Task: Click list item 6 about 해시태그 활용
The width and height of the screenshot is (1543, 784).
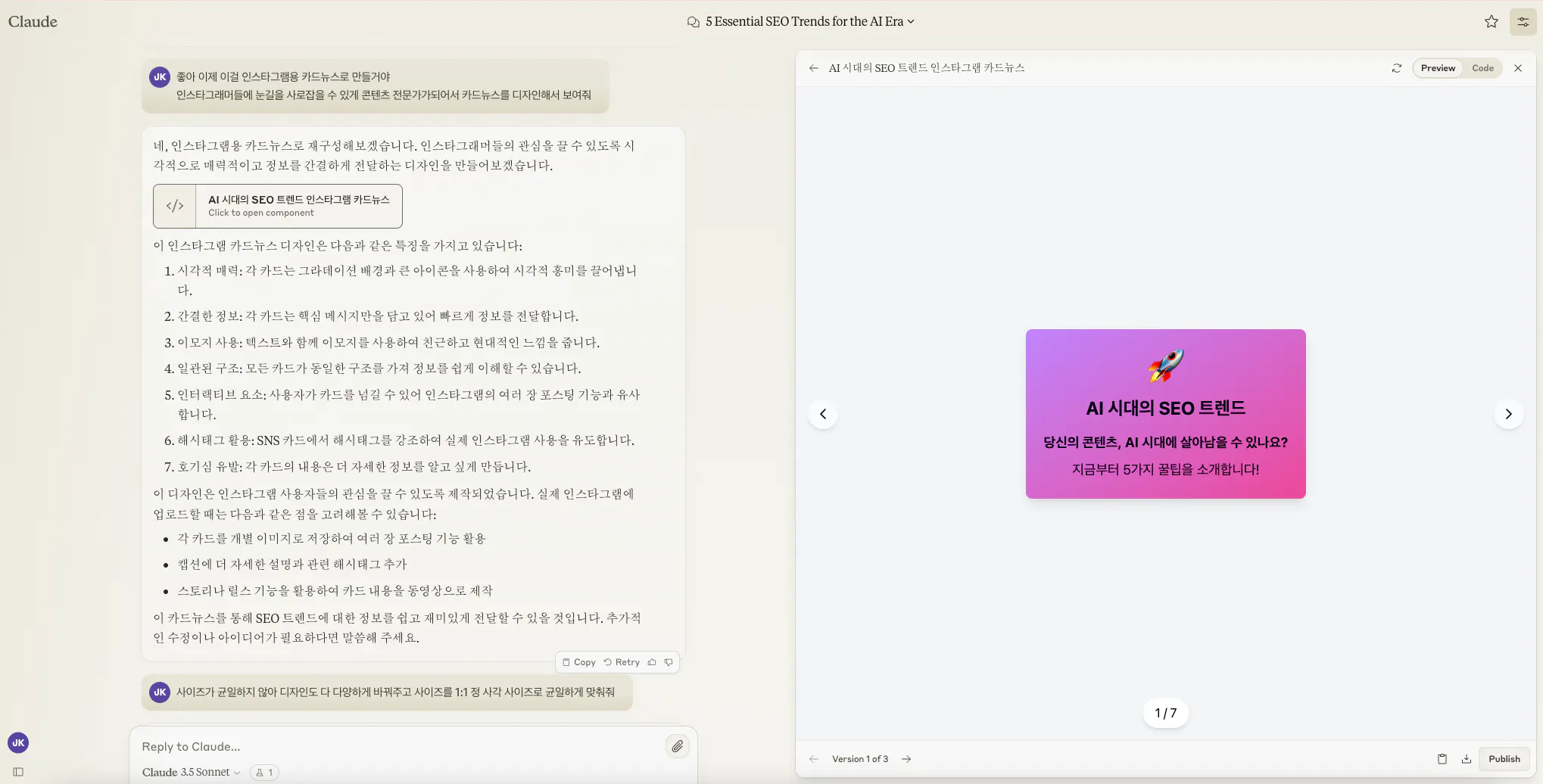Action: coord(406,440)
